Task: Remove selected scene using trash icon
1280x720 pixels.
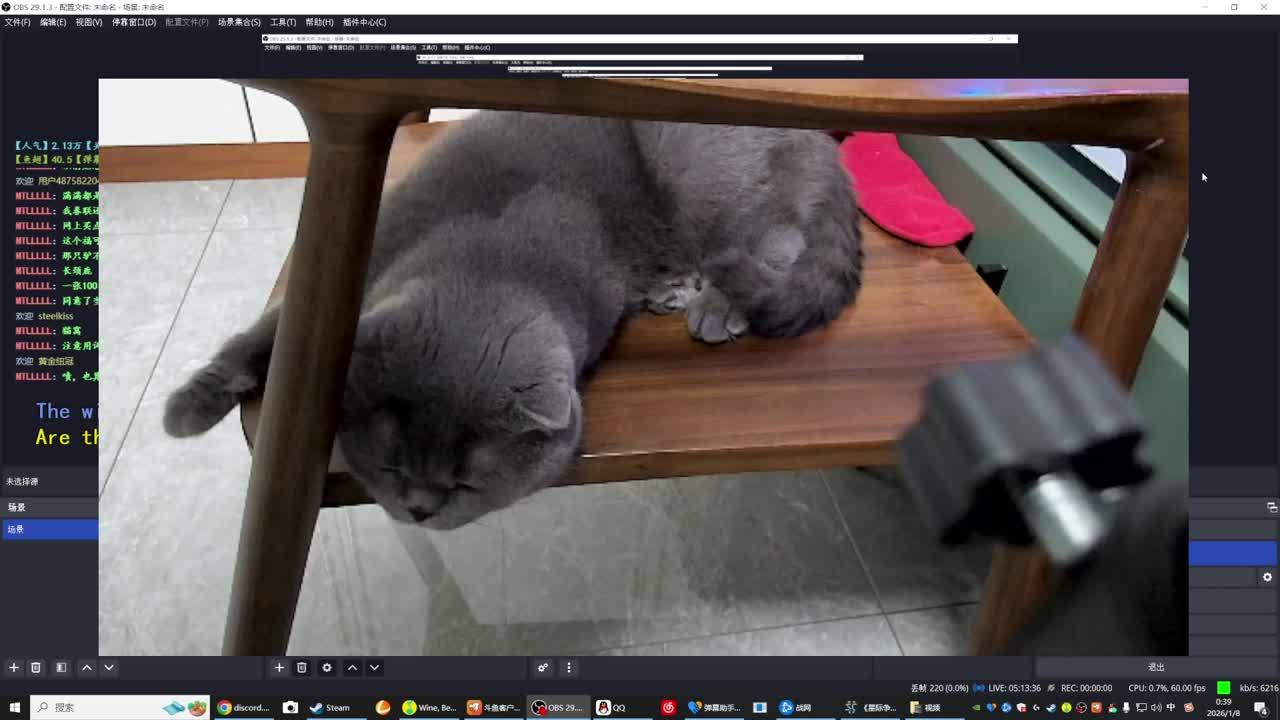Action: tap(36, 667)
